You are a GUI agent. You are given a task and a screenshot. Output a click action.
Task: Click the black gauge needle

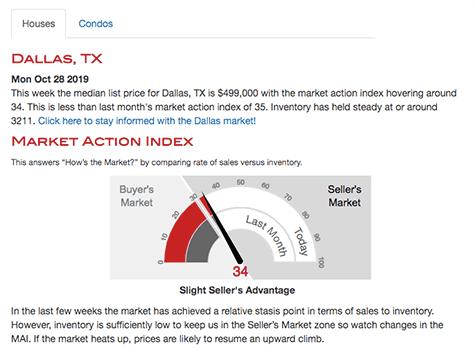[x=223, y=229]
